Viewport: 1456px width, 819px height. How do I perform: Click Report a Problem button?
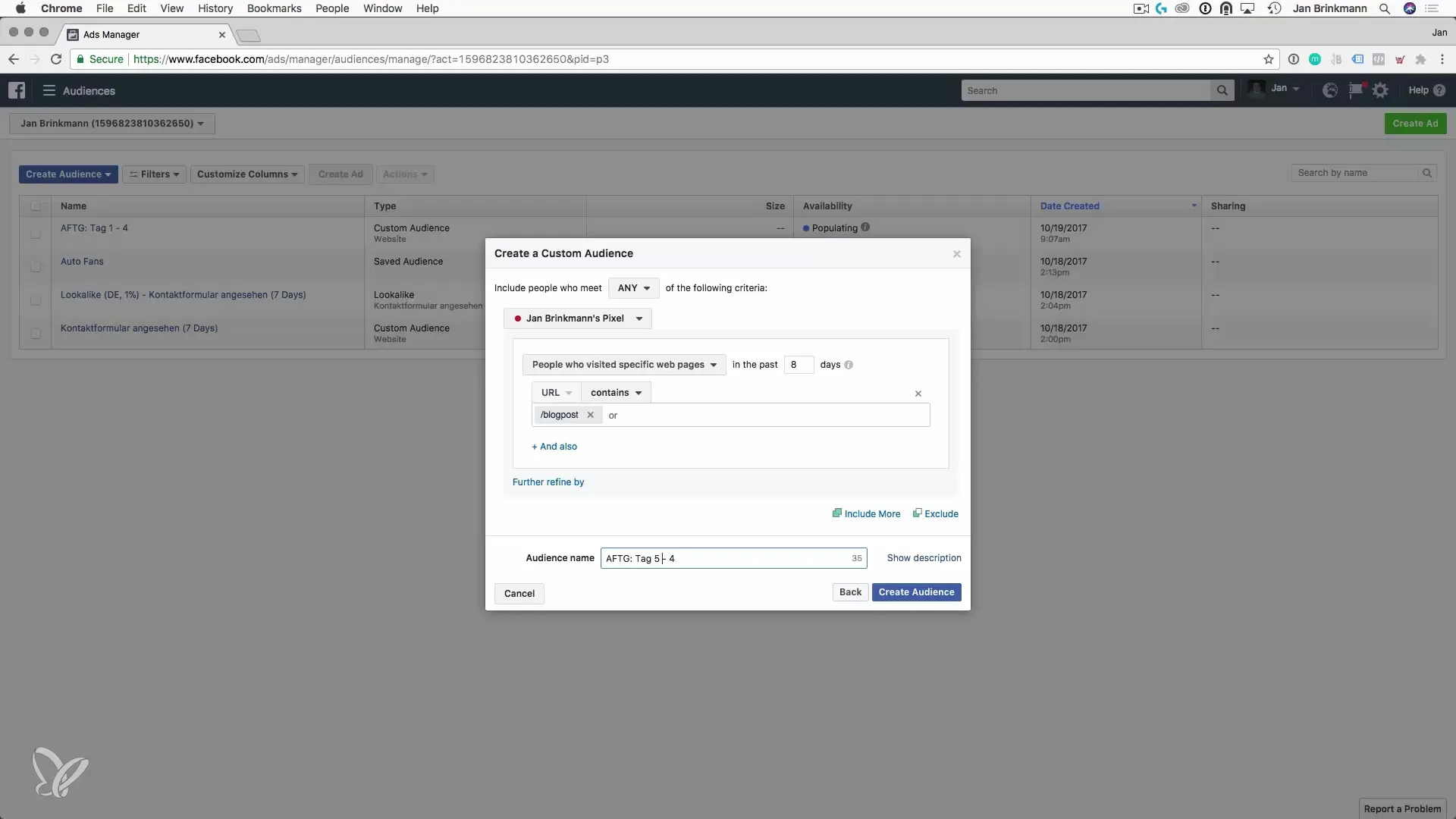1402,808
